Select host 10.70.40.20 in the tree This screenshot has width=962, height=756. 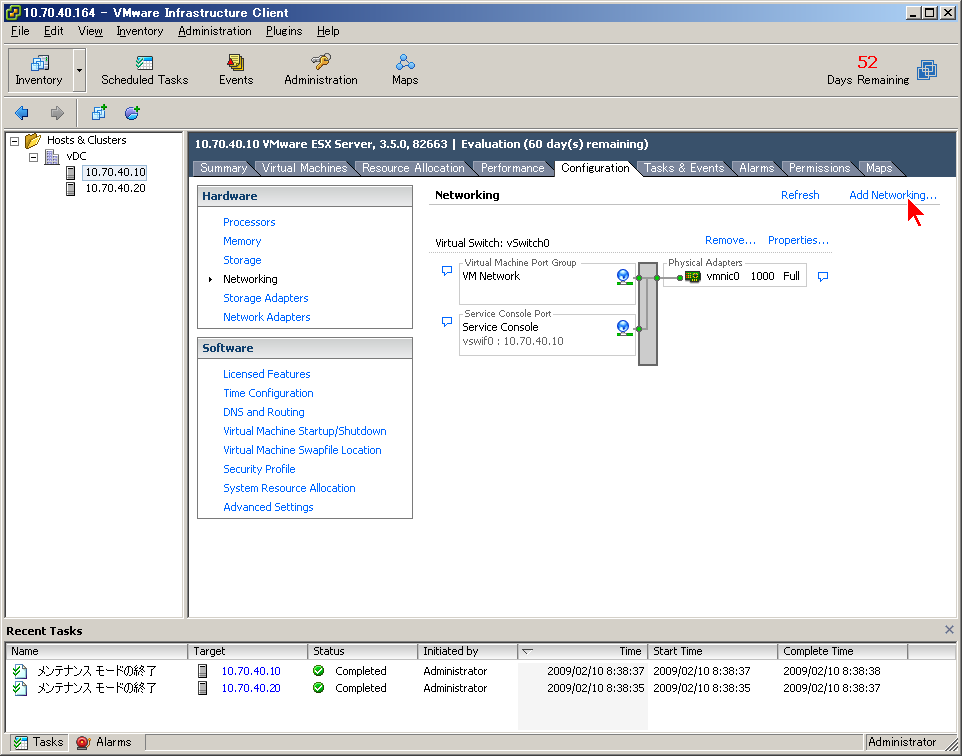point(115,188)
